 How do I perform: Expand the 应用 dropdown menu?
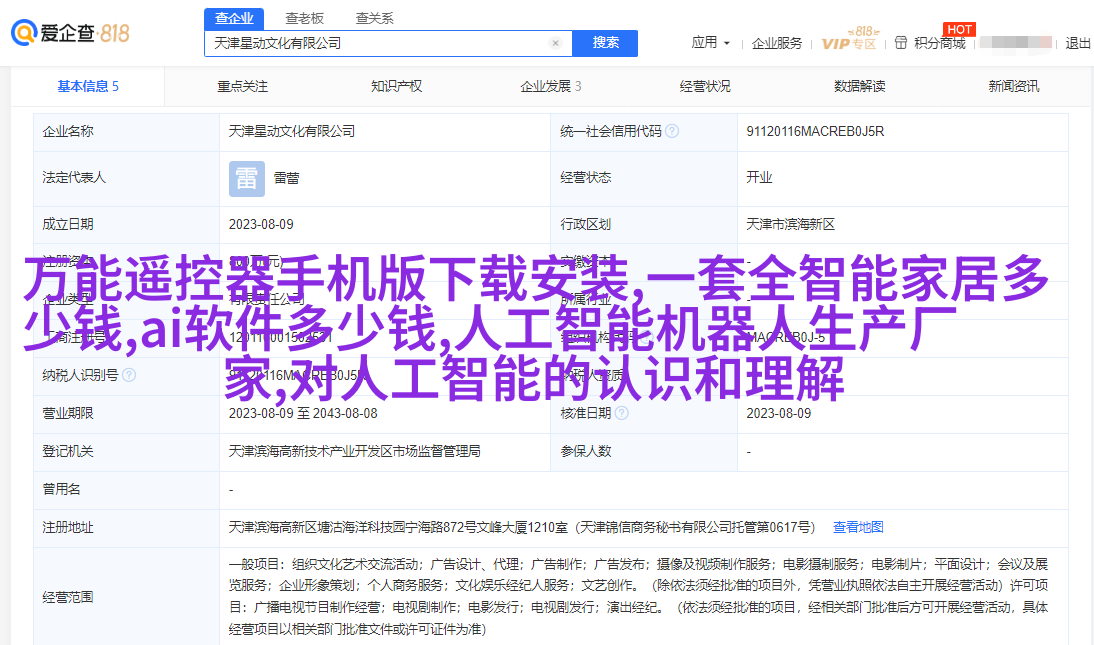pos(711,43)
